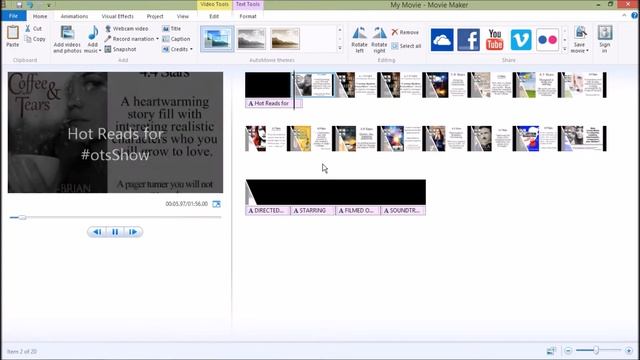
Task: Share the movie to Vimeo
Action: click(x=521, y=40)
